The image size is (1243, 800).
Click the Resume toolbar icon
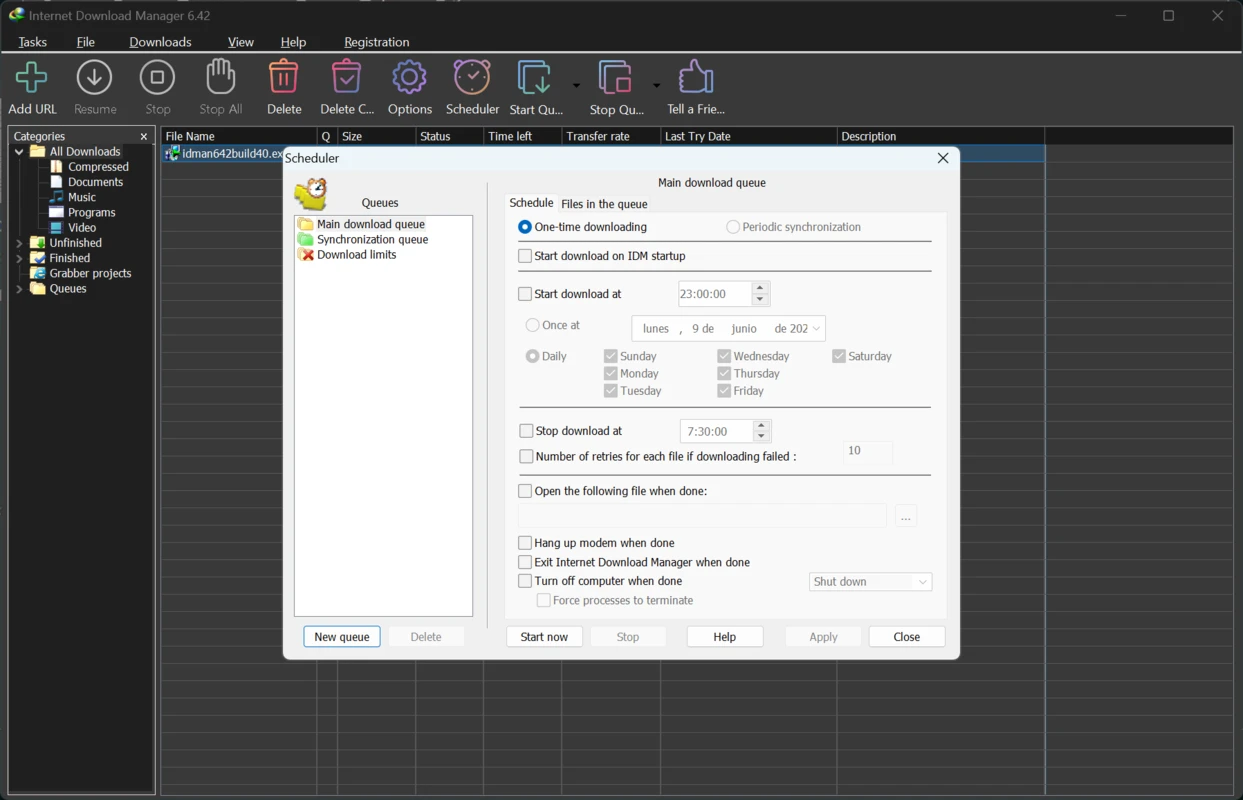(x=95, y=77)
